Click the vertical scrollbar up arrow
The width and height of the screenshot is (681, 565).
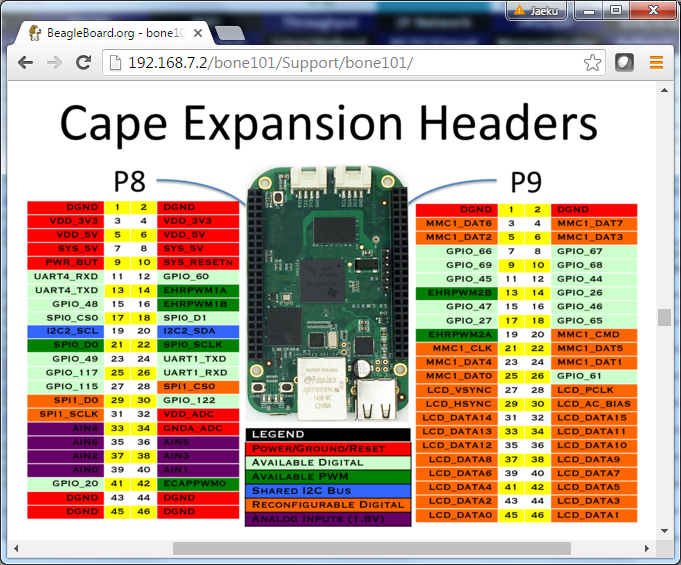click(x=664, y=90)
